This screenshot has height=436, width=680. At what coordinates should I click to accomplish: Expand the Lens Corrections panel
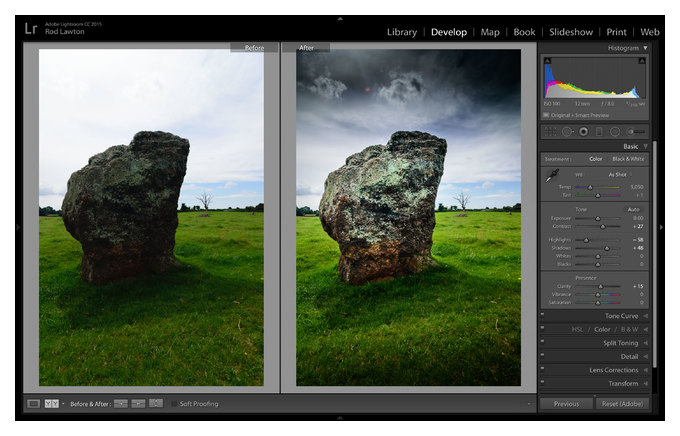coord(645,370)
